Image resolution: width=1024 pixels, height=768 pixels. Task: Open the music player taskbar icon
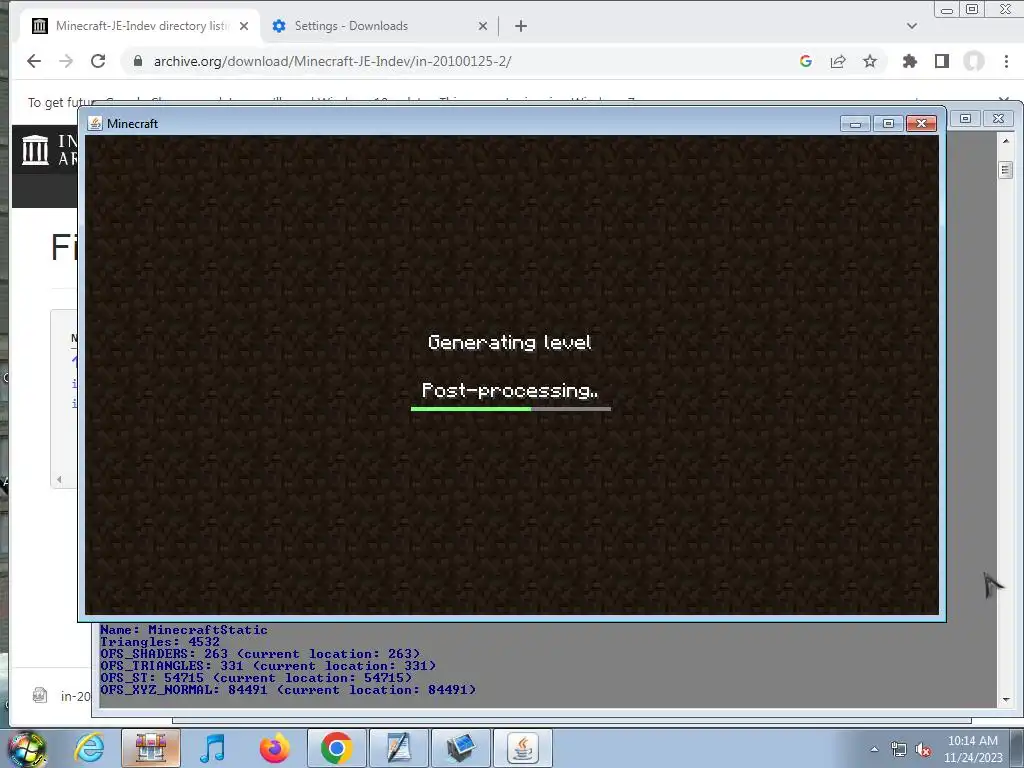212,748
